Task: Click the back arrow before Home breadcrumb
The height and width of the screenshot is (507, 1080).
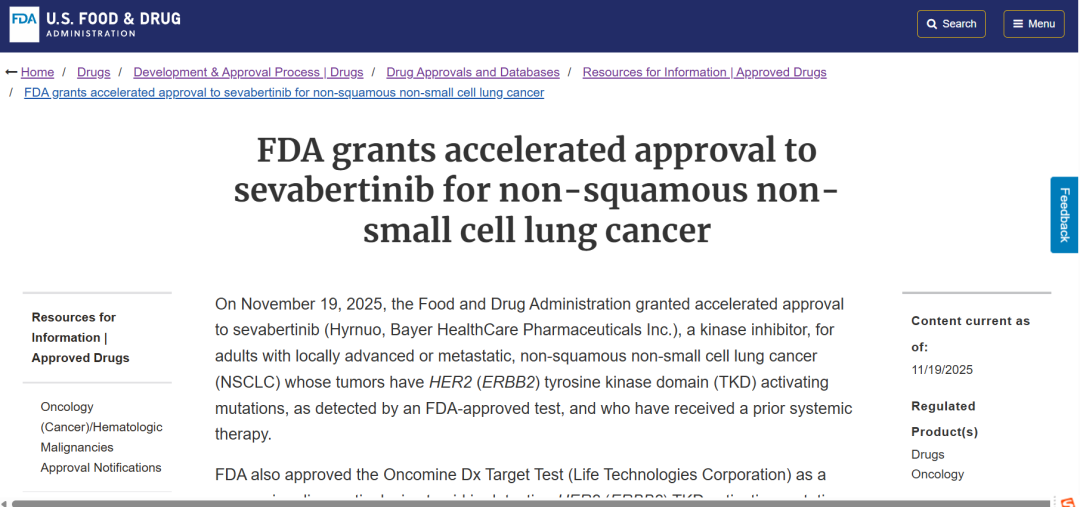Action: point(12,72)
